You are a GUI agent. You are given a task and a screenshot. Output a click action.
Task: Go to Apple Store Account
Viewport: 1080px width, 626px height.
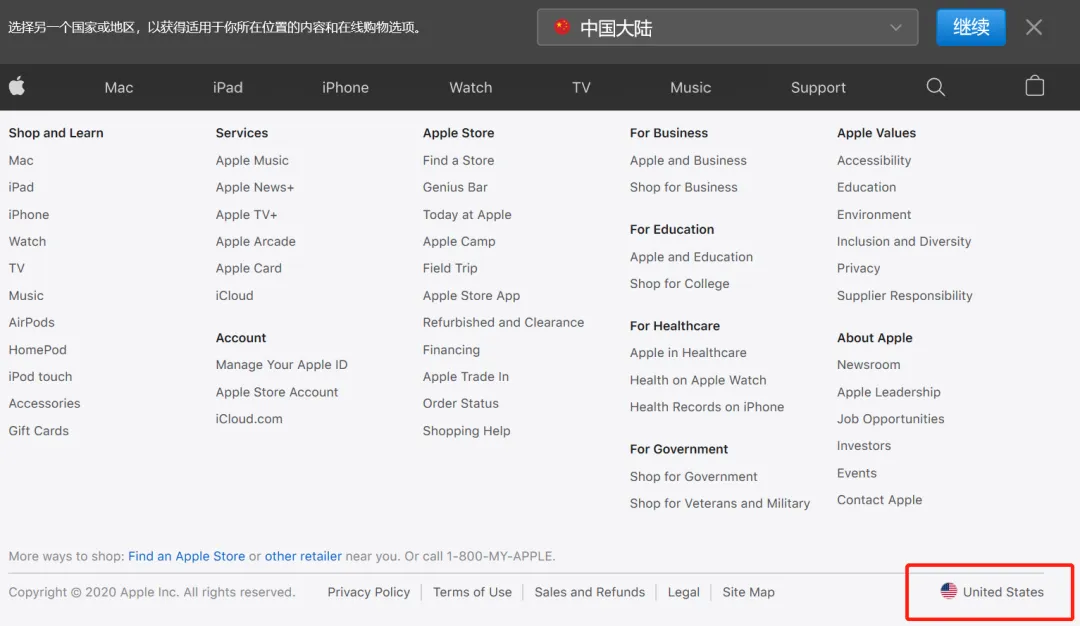[x=277, y=392]
